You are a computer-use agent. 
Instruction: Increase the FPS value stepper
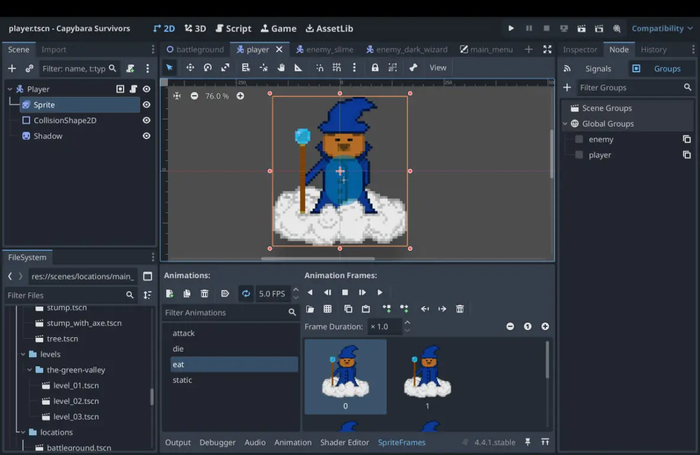coord(296,290)
